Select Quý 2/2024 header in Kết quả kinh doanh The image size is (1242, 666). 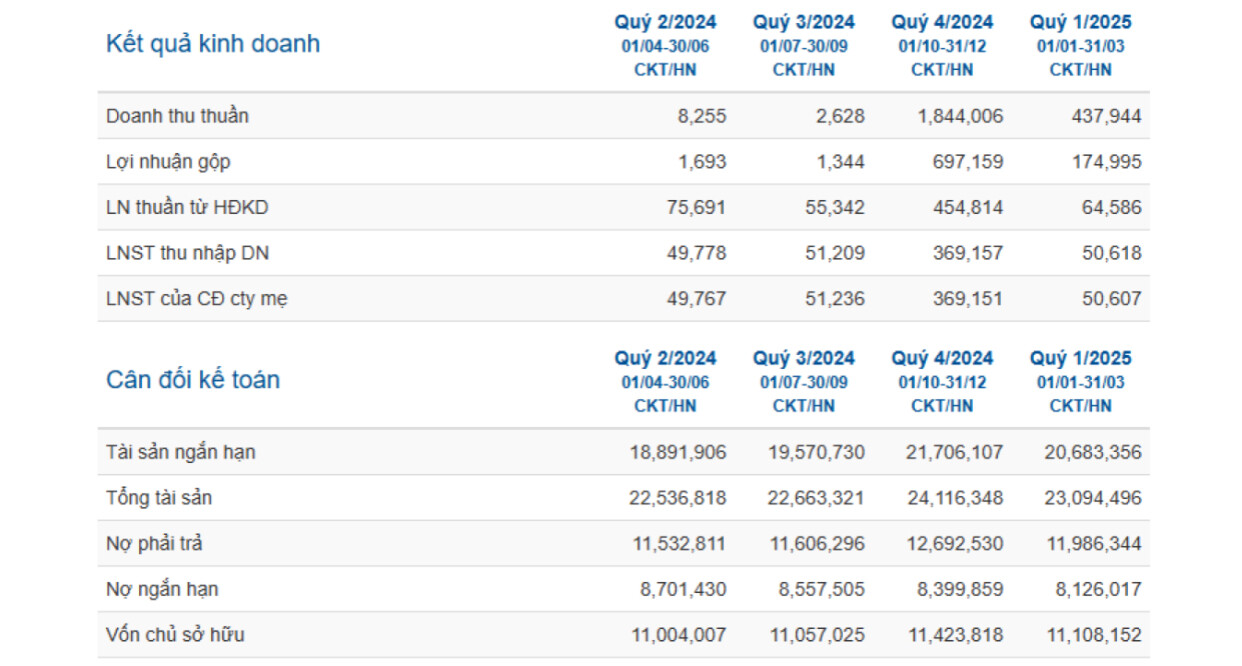pos(665,22)
